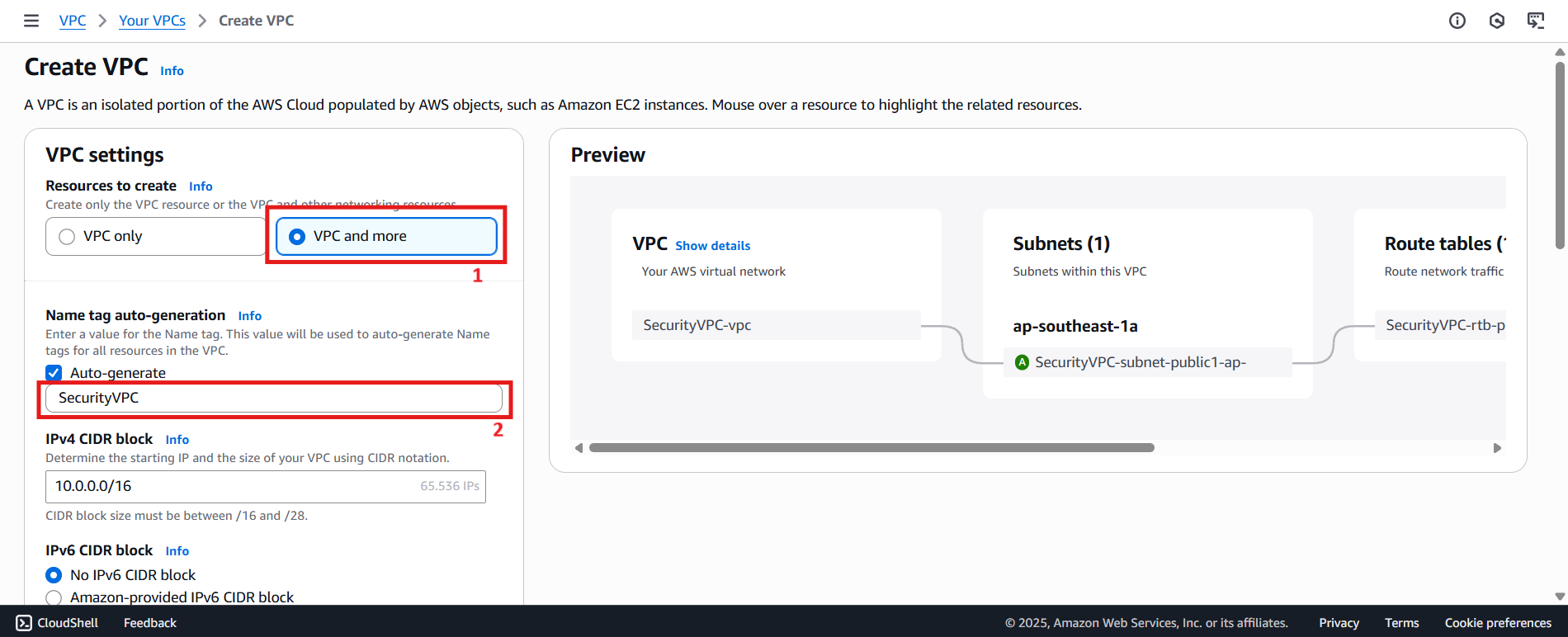Click the Create VPC breadcrumb text
The height and width of the screenshot is (637, 1568).
pyautogui.click(x=256, y=21)
